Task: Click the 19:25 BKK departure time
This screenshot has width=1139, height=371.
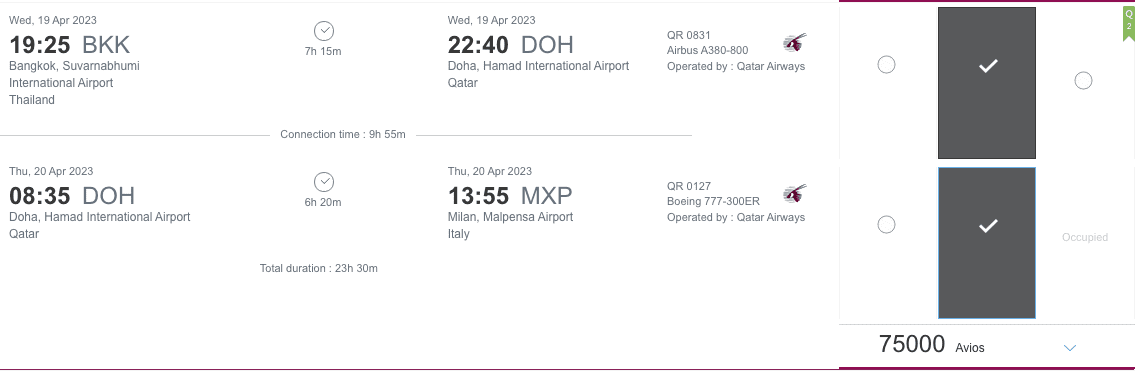Action: click(69, 45)
